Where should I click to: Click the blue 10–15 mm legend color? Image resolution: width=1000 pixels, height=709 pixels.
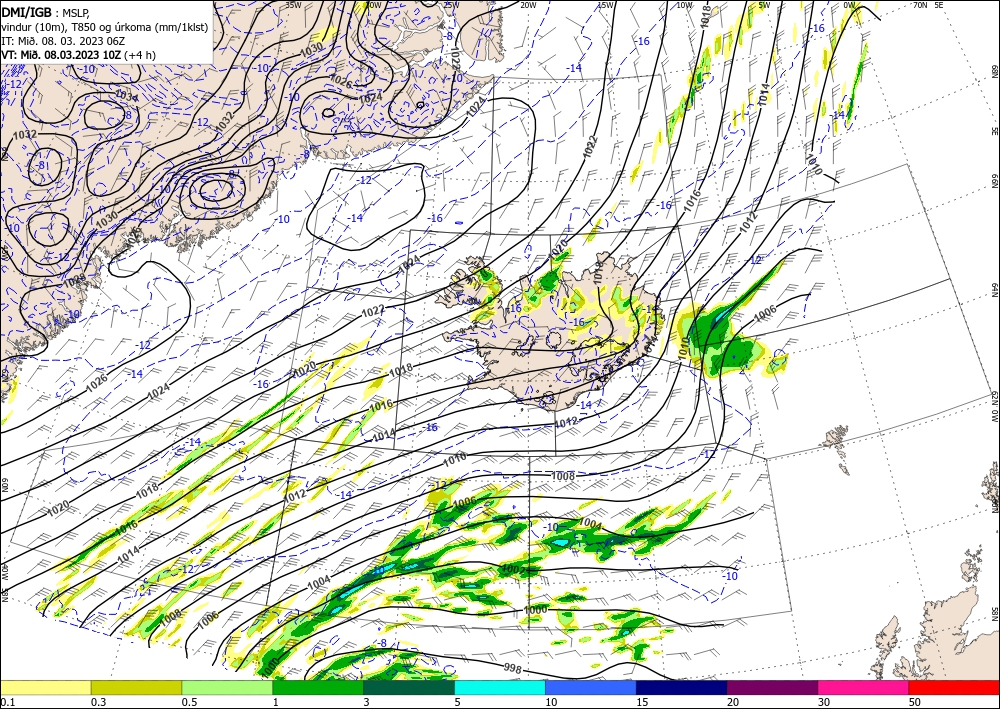[x=591, y=687]
